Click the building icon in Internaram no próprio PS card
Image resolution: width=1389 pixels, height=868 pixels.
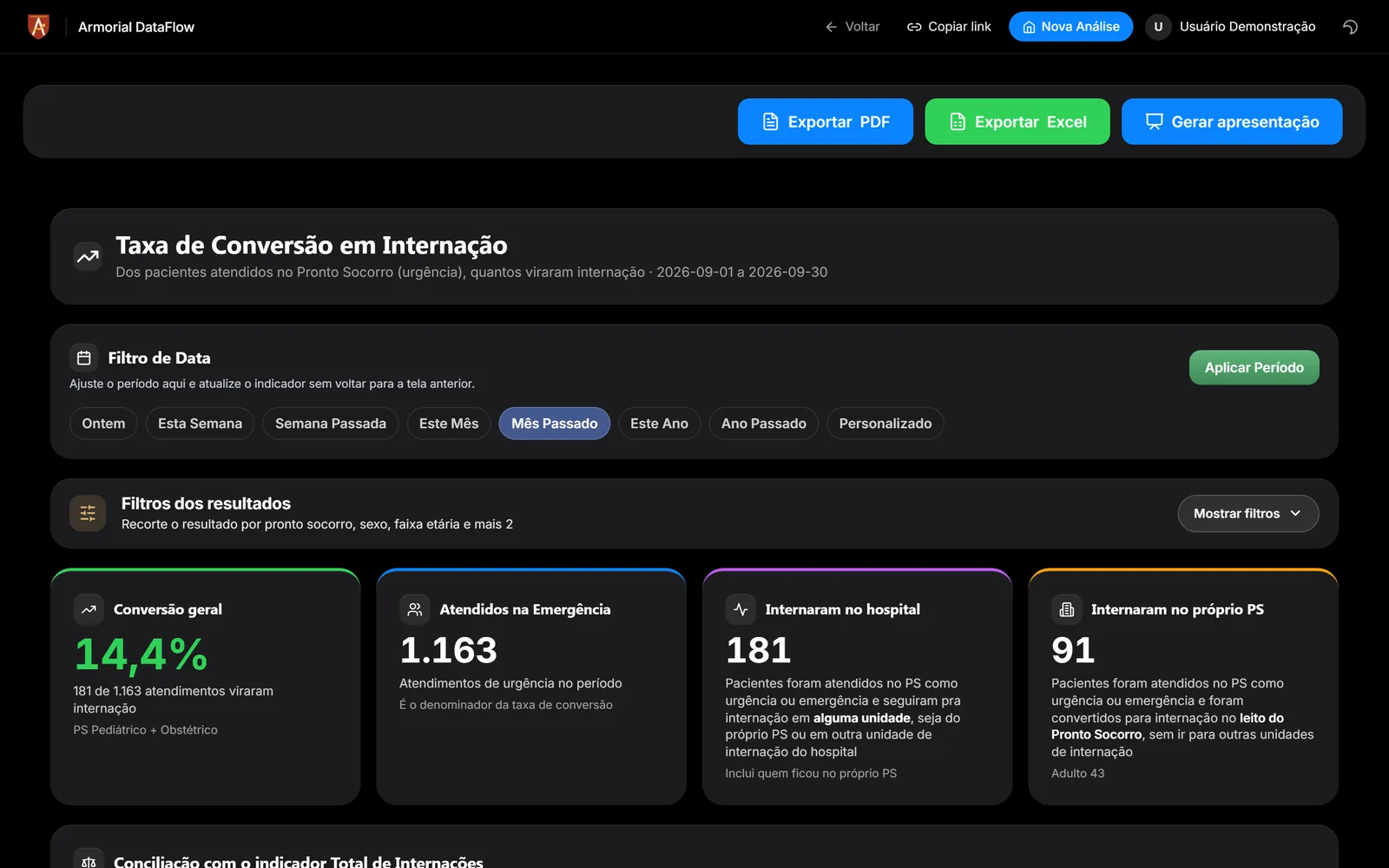(x=1067, y=609)
